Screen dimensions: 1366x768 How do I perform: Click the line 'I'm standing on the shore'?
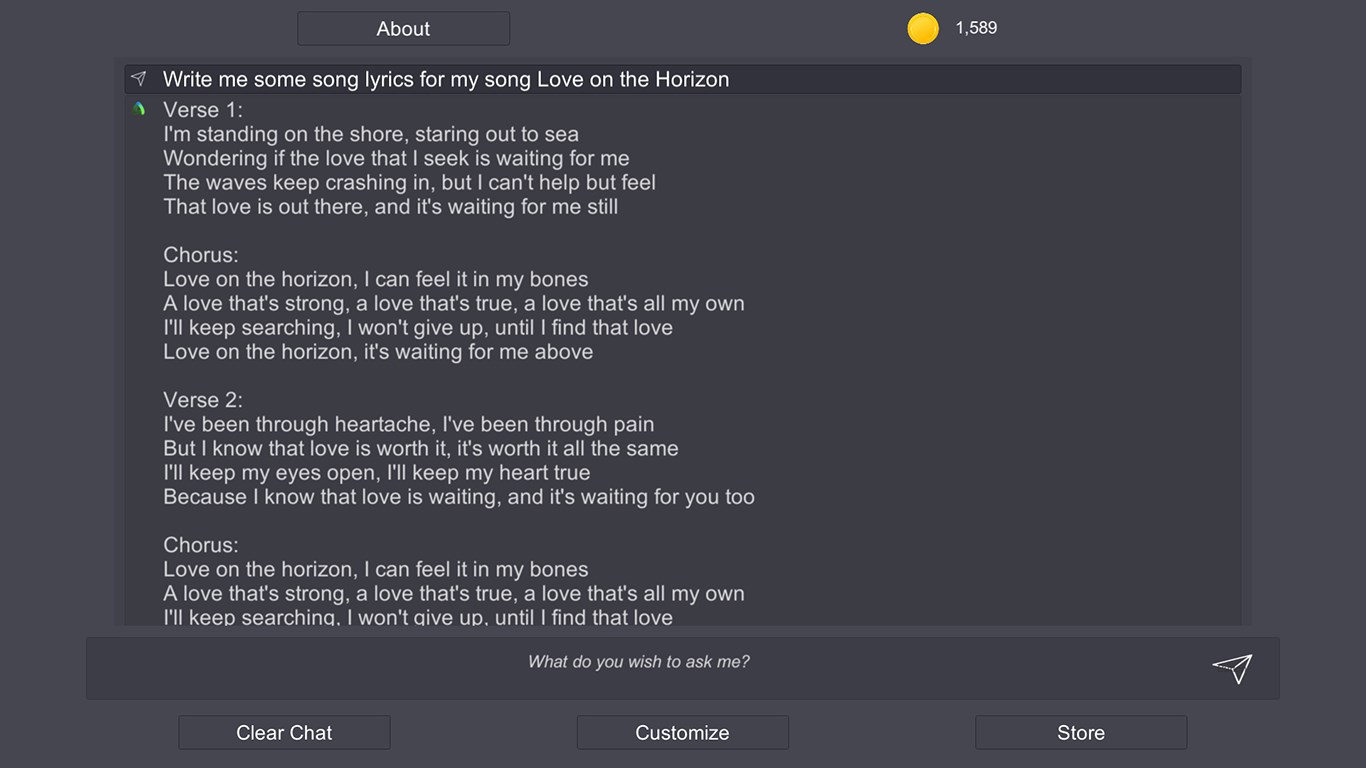(371, 134)
